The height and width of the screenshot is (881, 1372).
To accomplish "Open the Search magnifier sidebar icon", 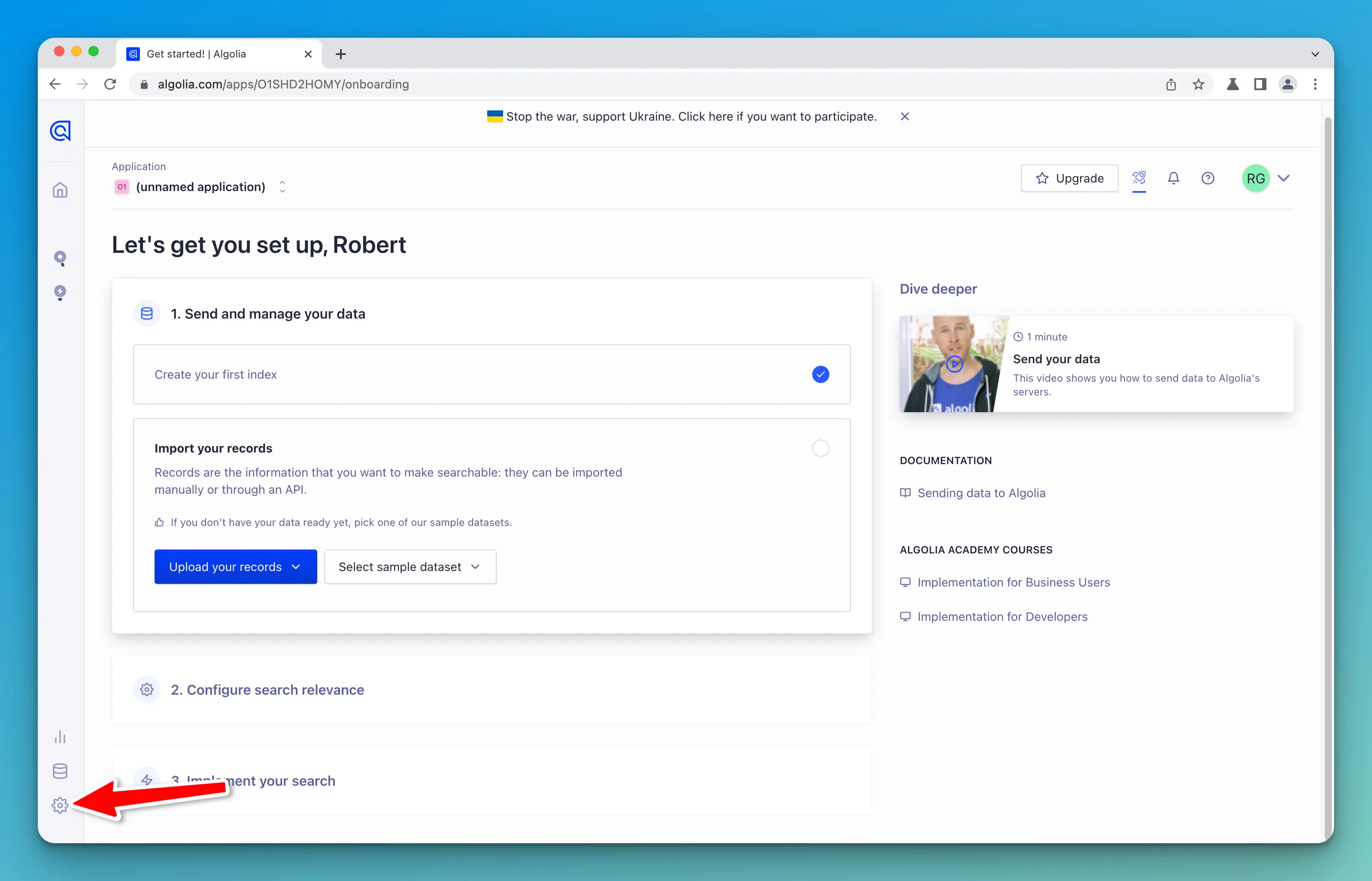I will tap(60, 258).
